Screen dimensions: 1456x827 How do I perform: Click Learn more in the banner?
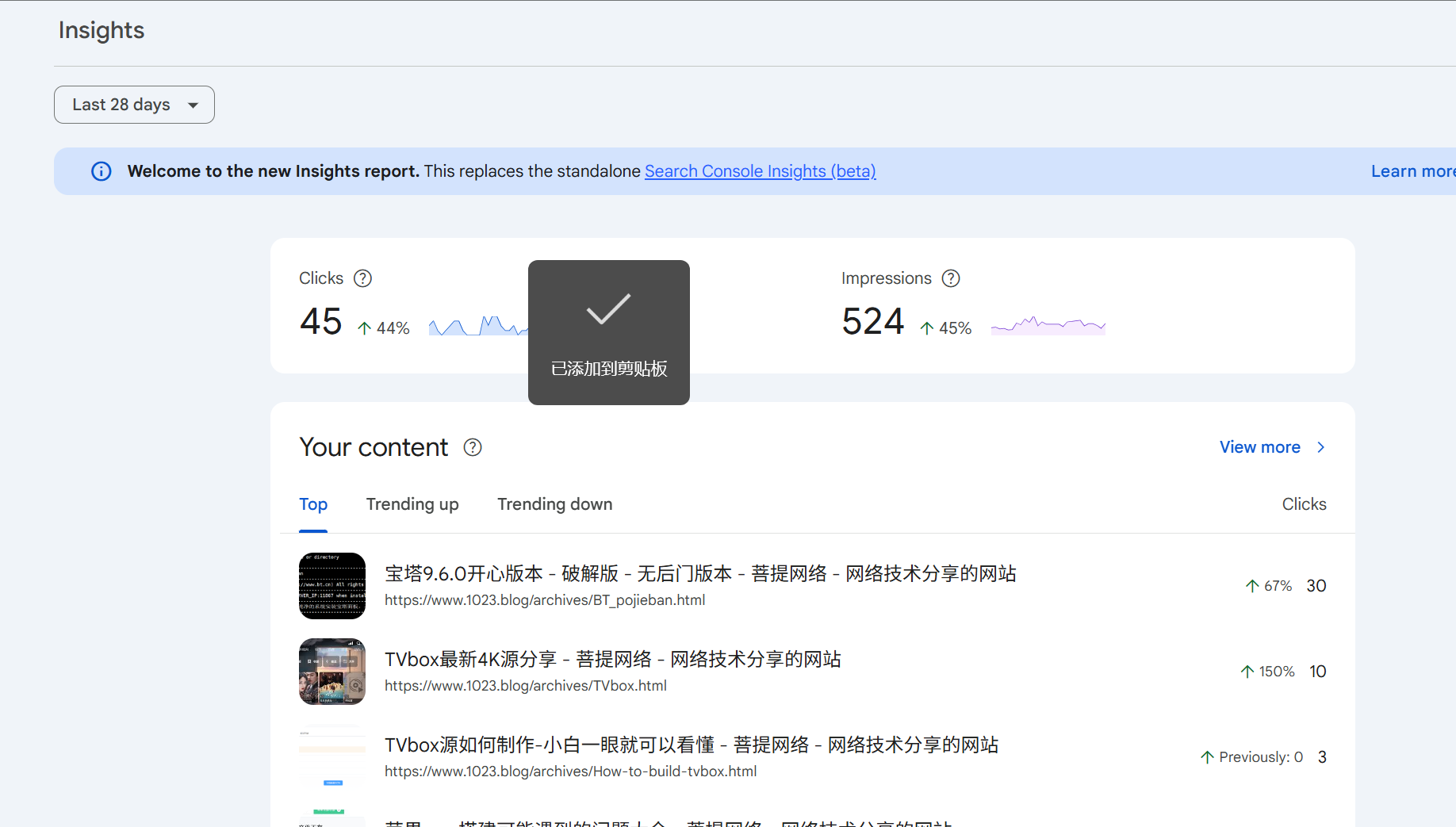[x=1412, y=171]
